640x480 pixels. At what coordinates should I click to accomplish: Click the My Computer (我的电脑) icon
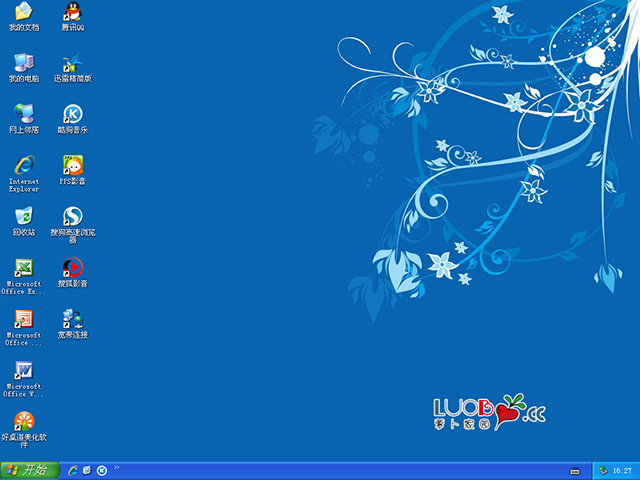[x=24, y=63]
